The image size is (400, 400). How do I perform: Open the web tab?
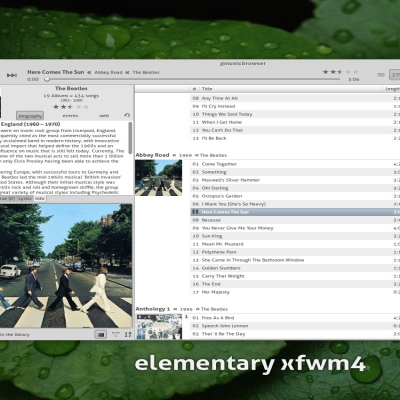104,116
